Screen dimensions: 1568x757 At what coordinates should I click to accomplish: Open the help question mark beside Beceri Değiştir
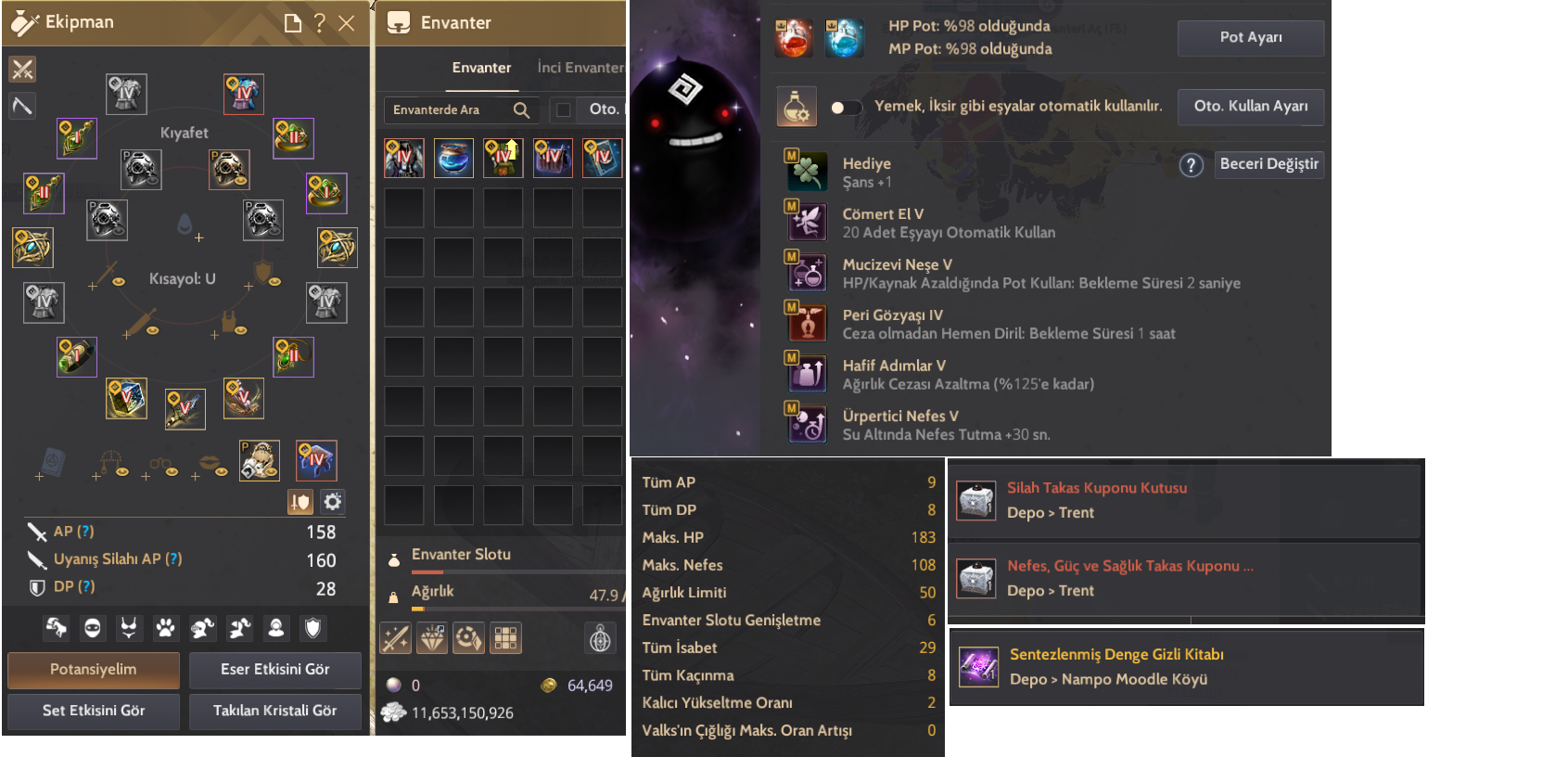point(1192,165)
